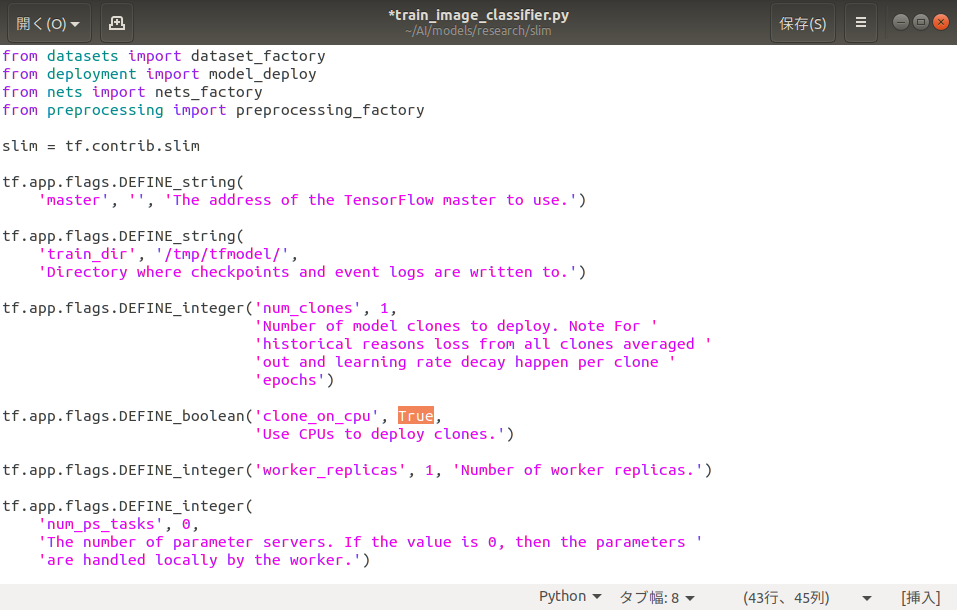Click 'The number of parameter servers' line
Image resolution: width=957 pixels, height=610 pixels.
pyautogui.click(x=370, y=542)
